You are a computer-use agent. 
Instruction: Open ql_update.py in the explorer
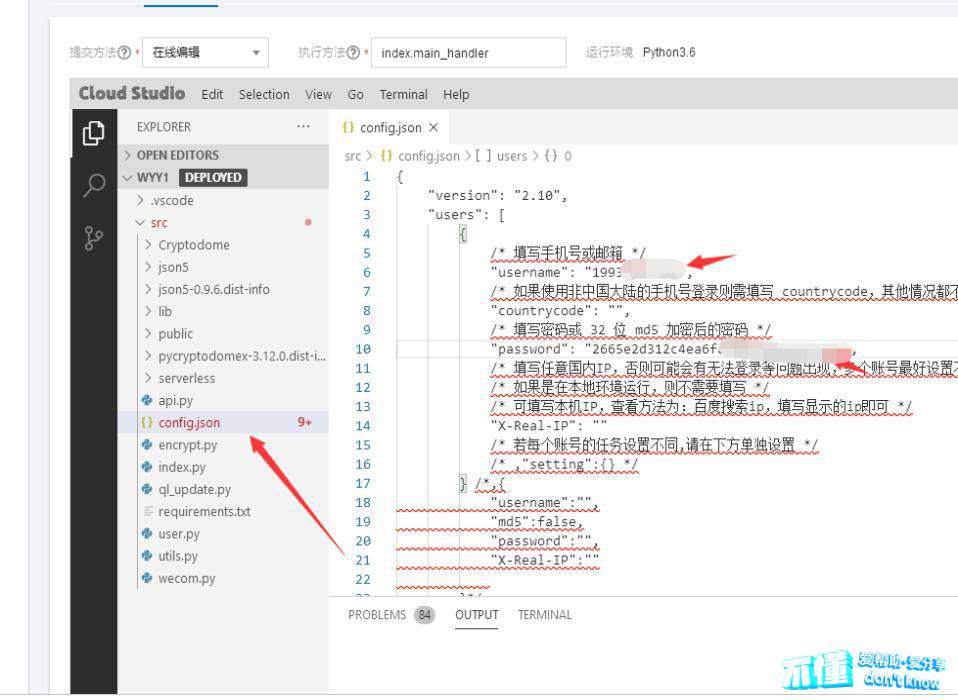tap(223, 489)
